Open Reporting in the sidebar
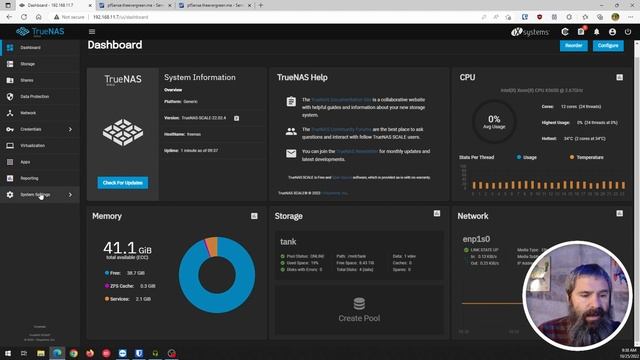This screenshot has height=360, width=640. point(40,178)
